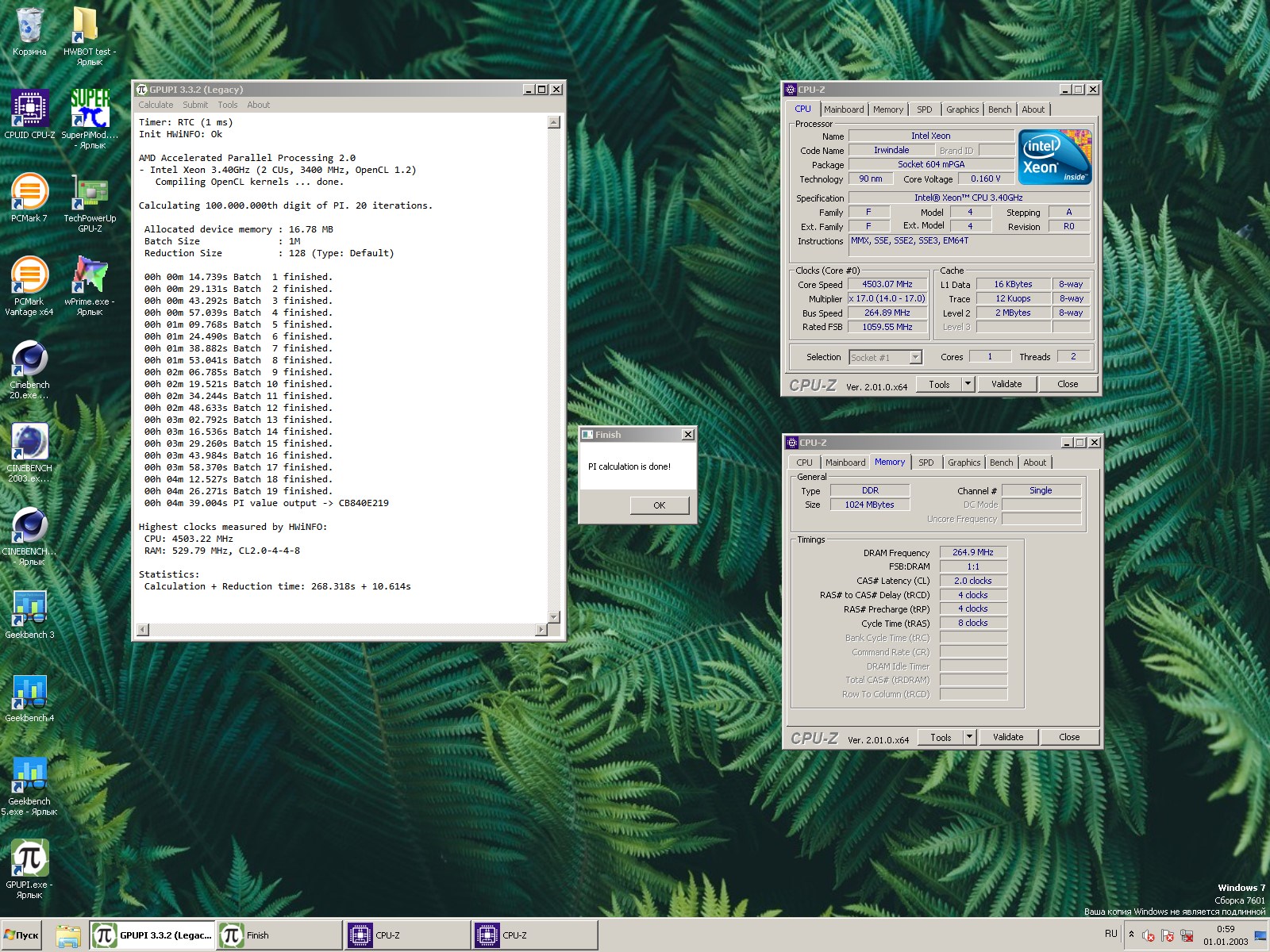Show hidden tray icons arrow
The image size is (1270, 952).
[1131, 935]
